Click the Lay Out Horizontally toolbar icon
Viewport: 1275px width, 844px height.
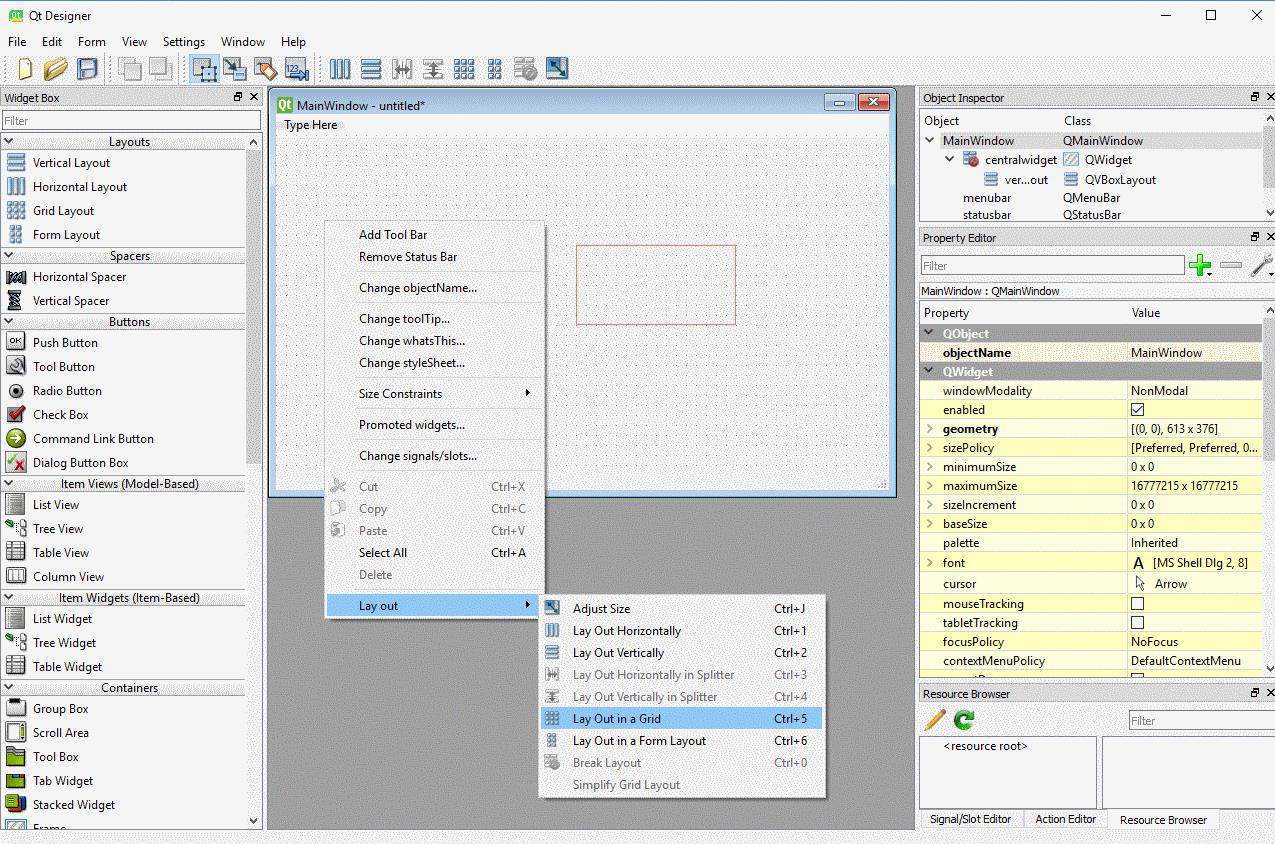coord(340,69)
